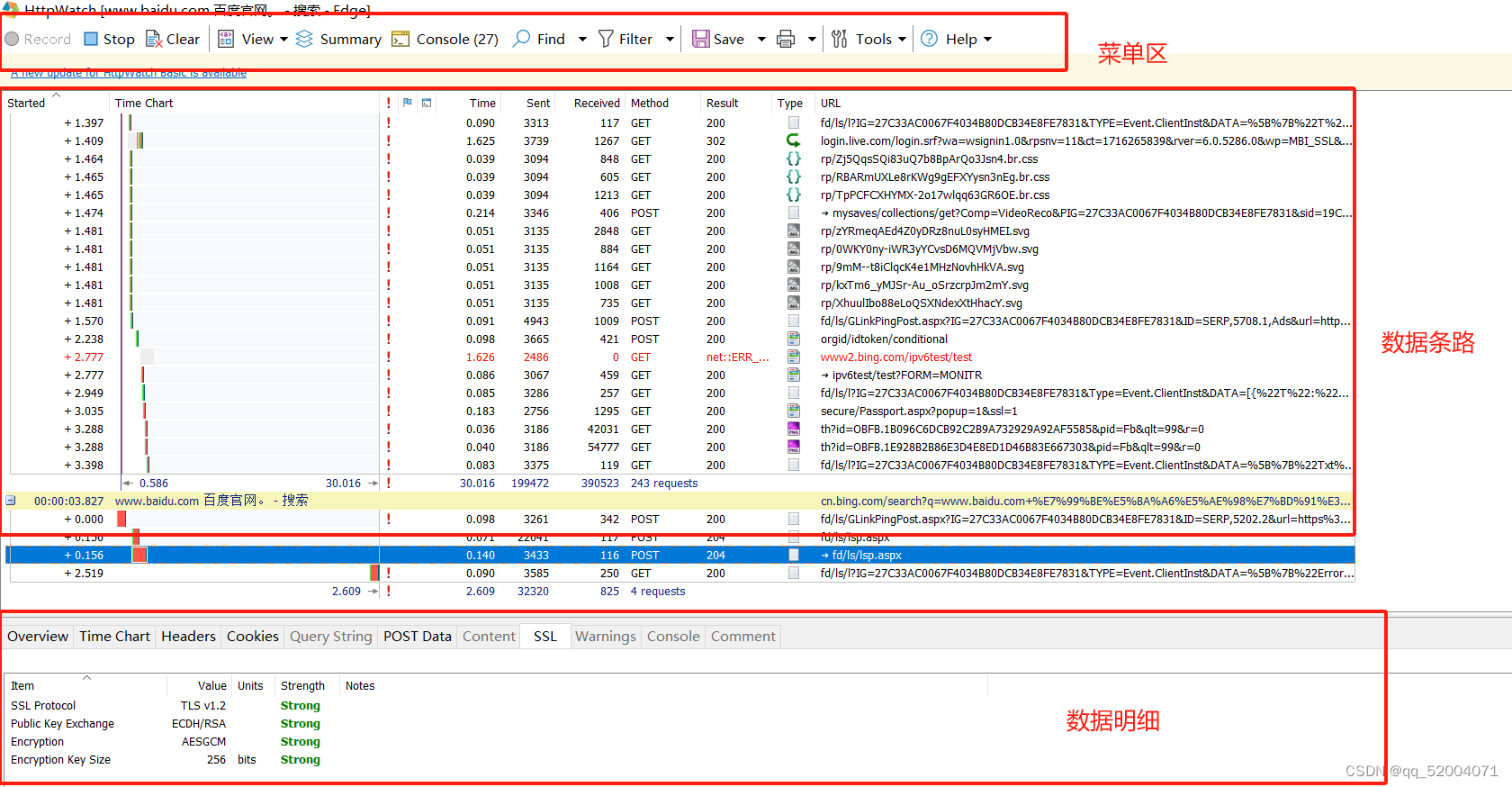Expand the Help dropdown arrow
The image size is (1512, 787).
(x=987, y=40)
